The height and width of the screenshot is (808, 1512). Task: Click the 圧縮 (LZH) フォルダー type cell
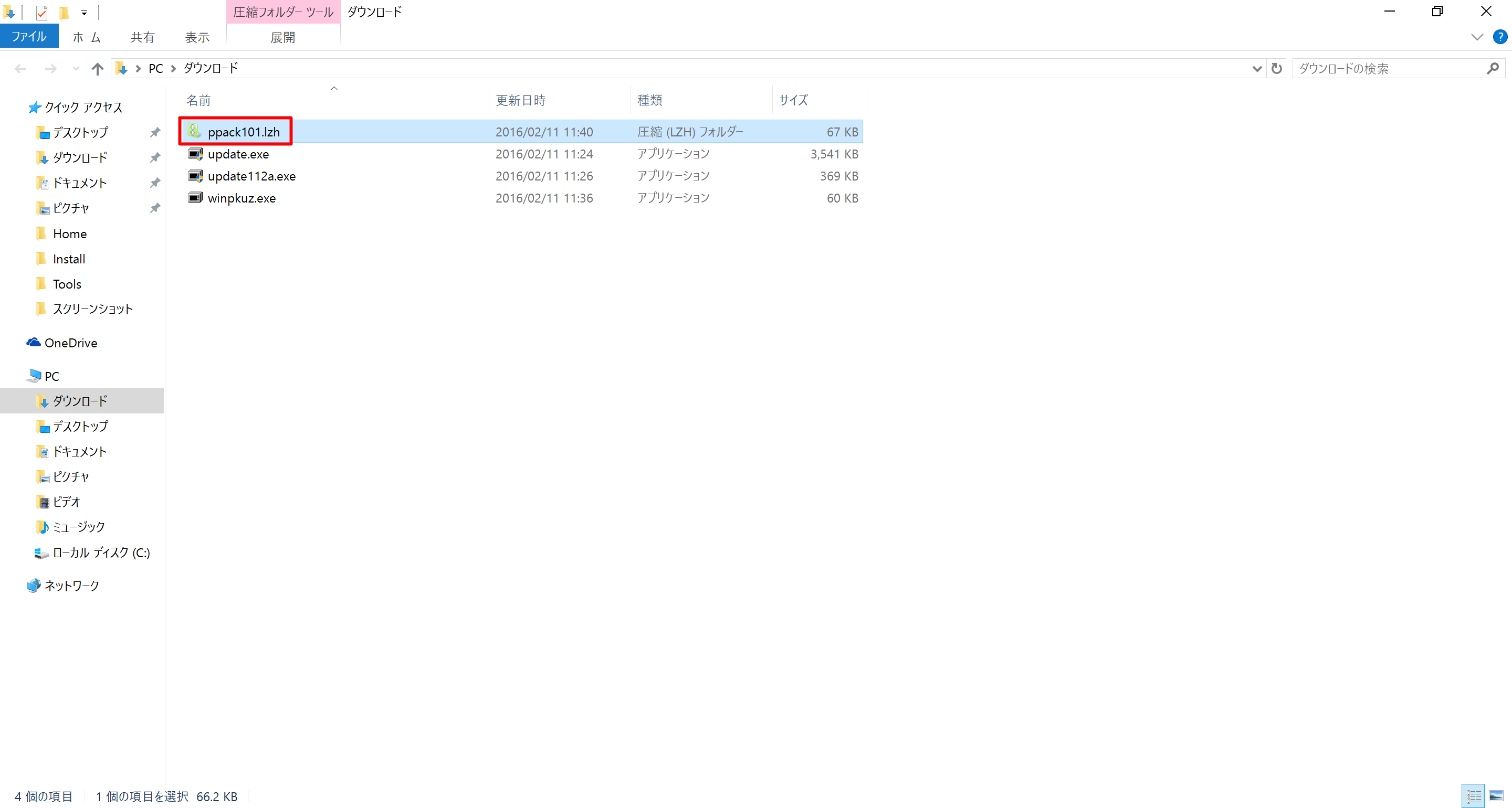point(690,132)
